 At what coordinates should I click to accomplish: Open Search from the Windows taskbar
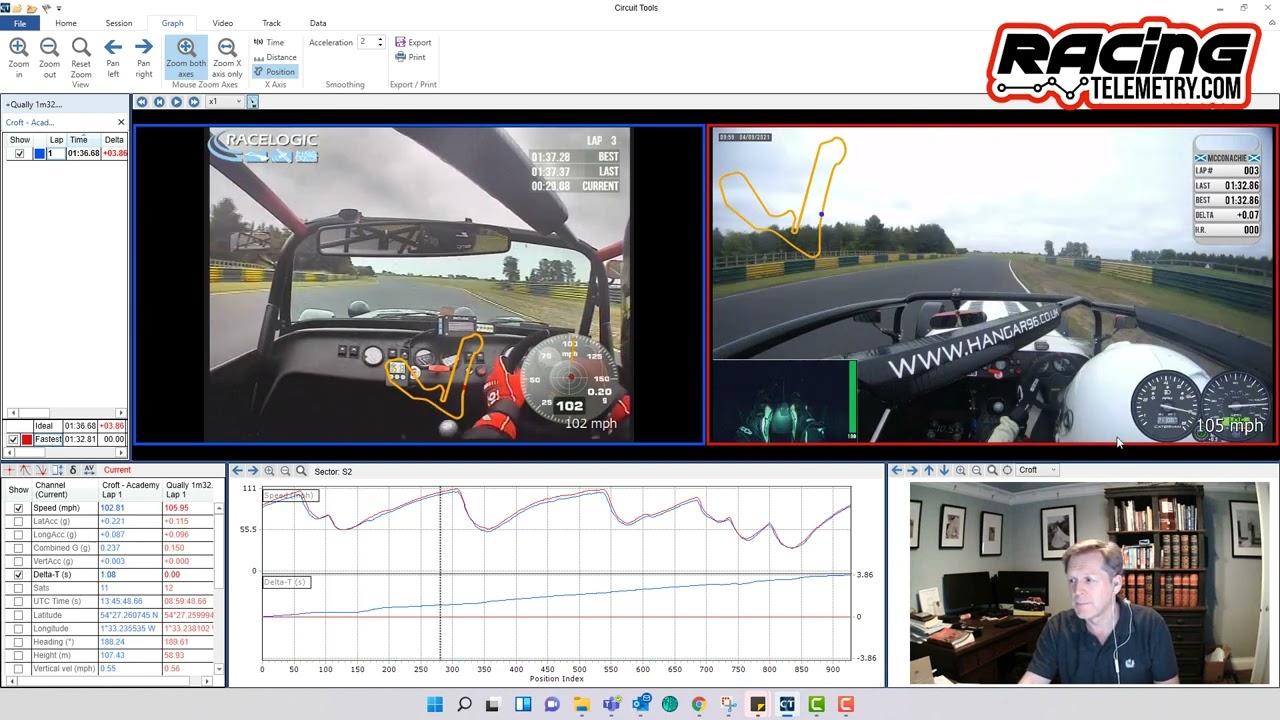click(464, 704)
